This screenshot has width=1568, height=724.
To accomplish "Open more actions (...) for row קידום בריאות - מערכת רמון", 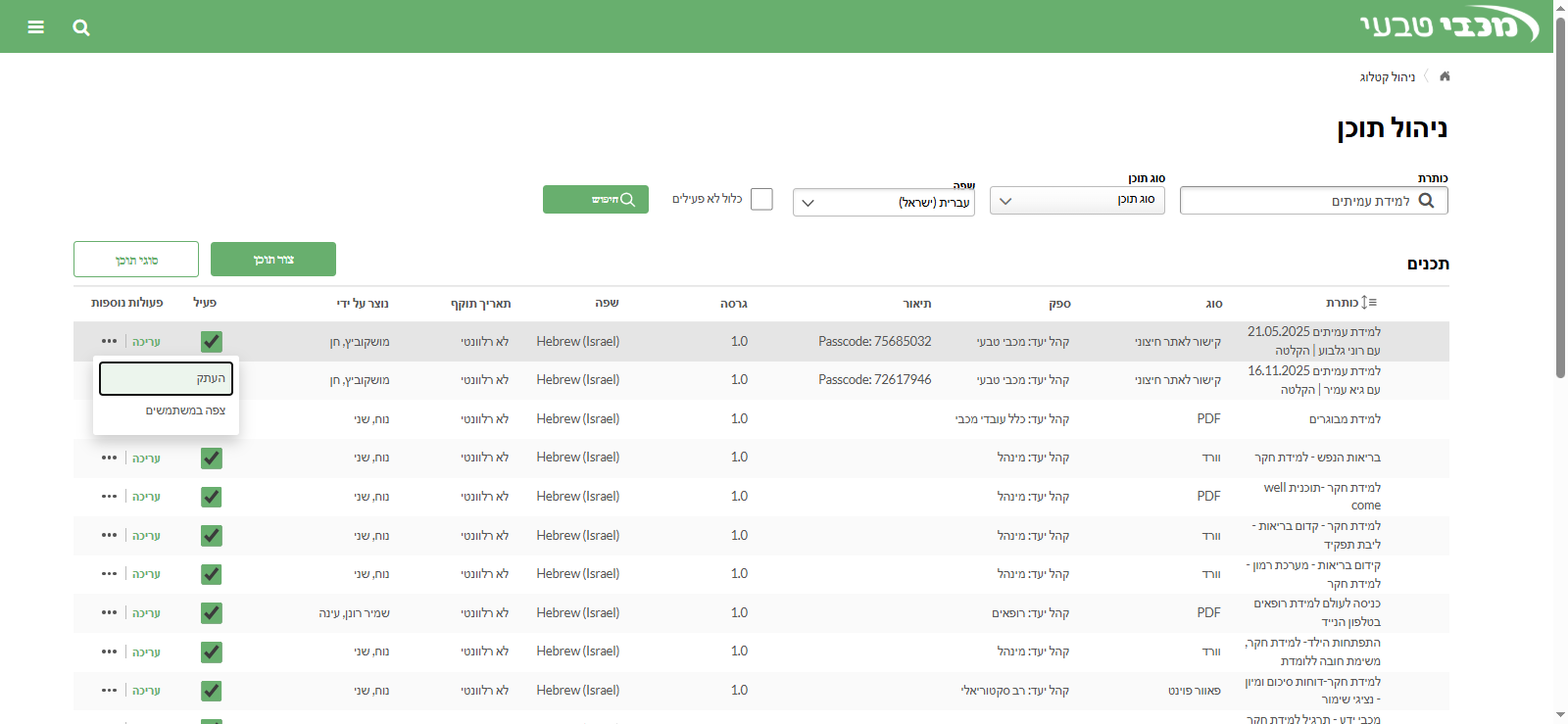I will coord(109,574).
